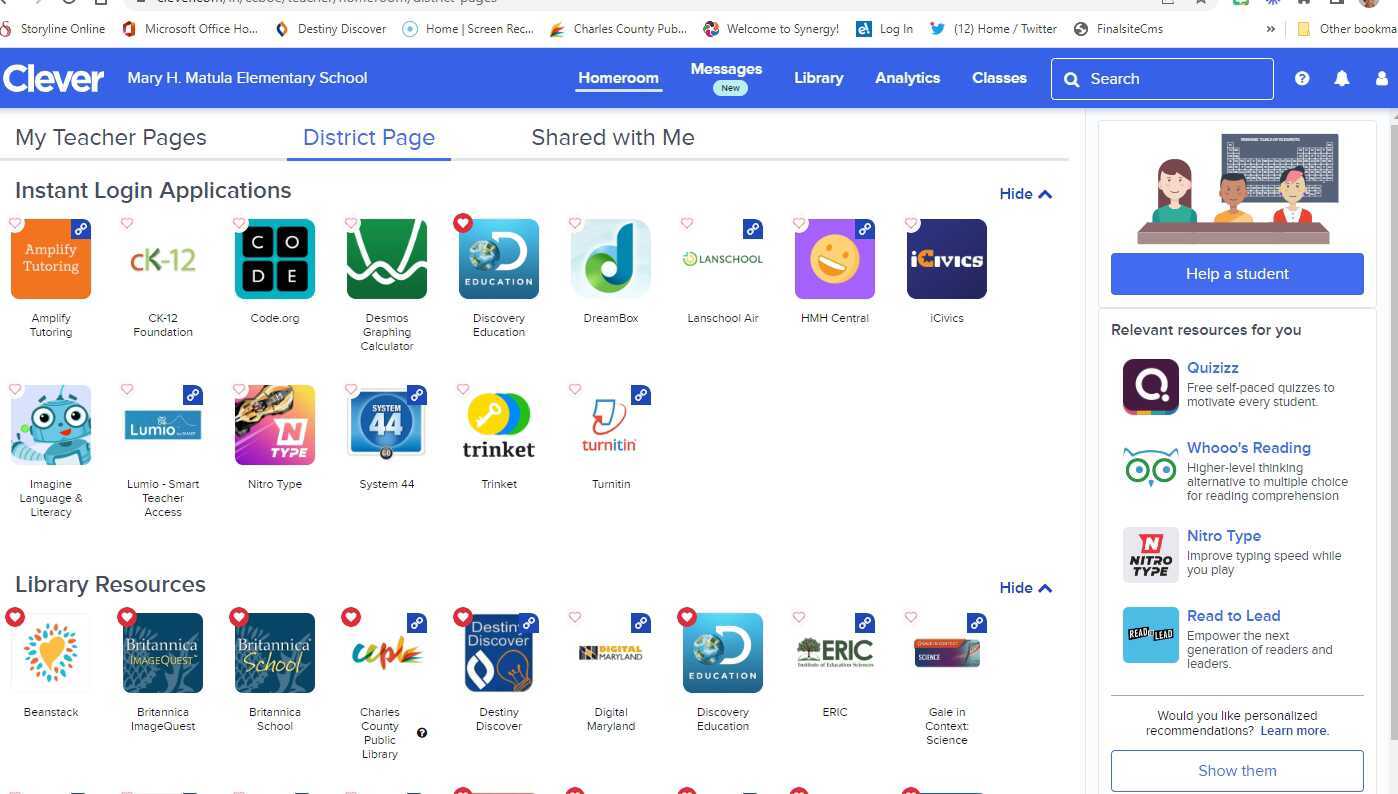Open Messages in the top navigation
Screen dimensions: 1398x794
727,69
